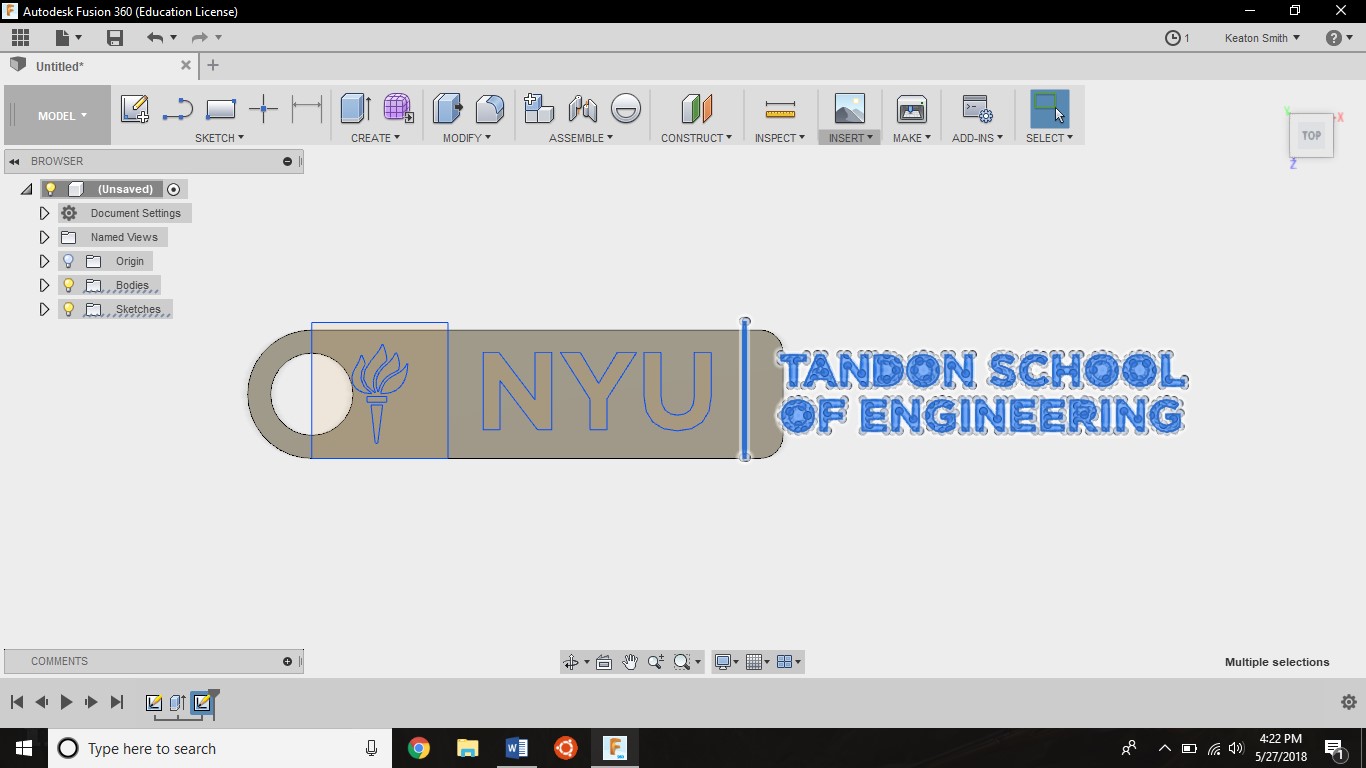Select the Line sketch tool
This screenshot has width=1366, height=768.
coord(177,109)
